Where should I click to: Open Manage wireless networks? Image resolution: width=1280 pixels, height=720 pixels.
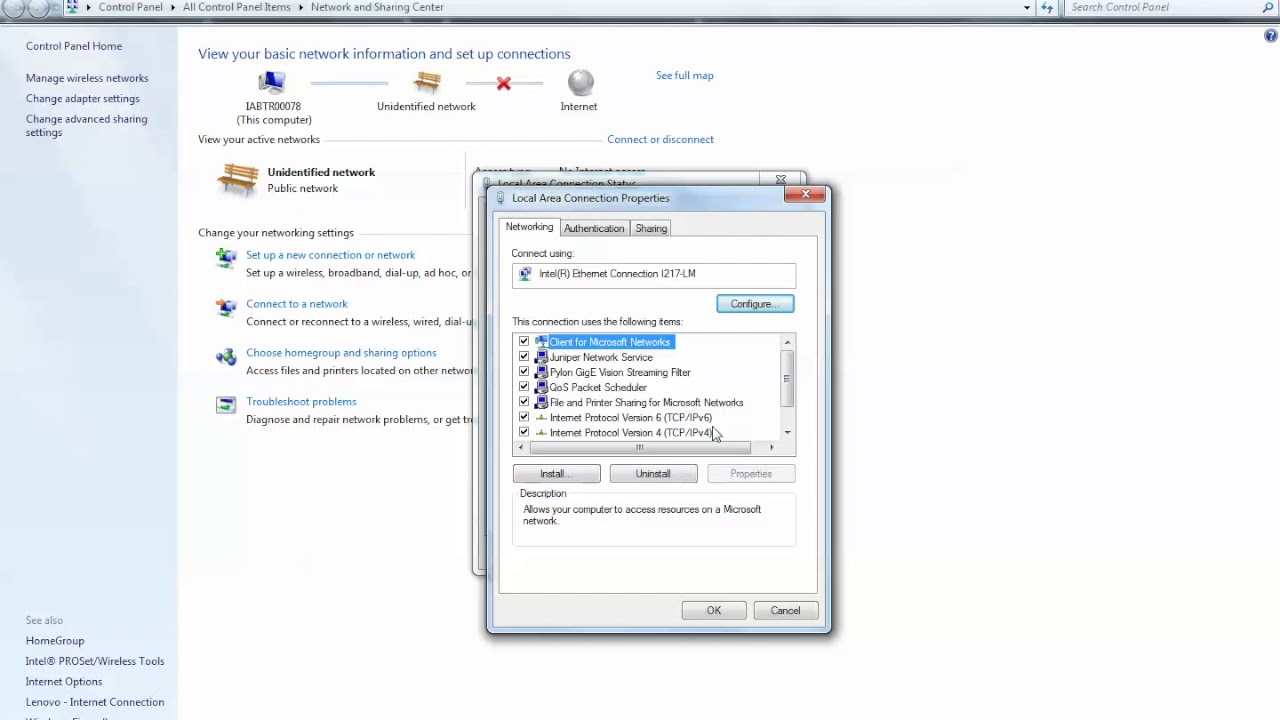click(x=87, y=78)
